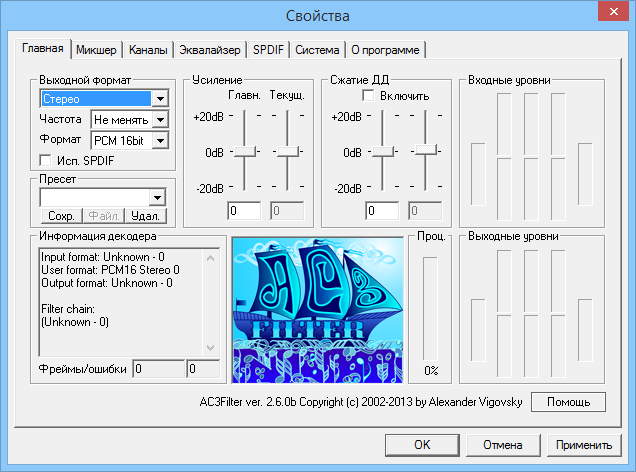Tick the Включить checkbox for Сжатие ДД
This screenshot has width=636, height=472.
click(x=368, y=96)
